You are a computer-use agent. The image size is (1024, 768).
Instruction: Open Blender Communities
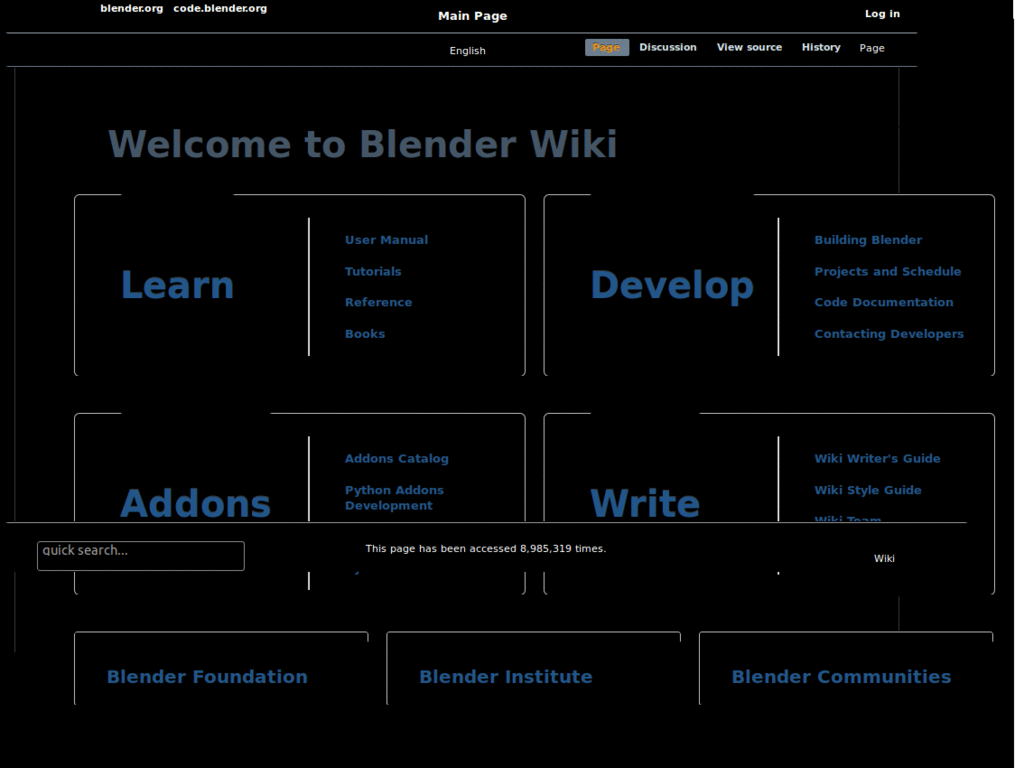pyautogui.click(x=842, y=676)
